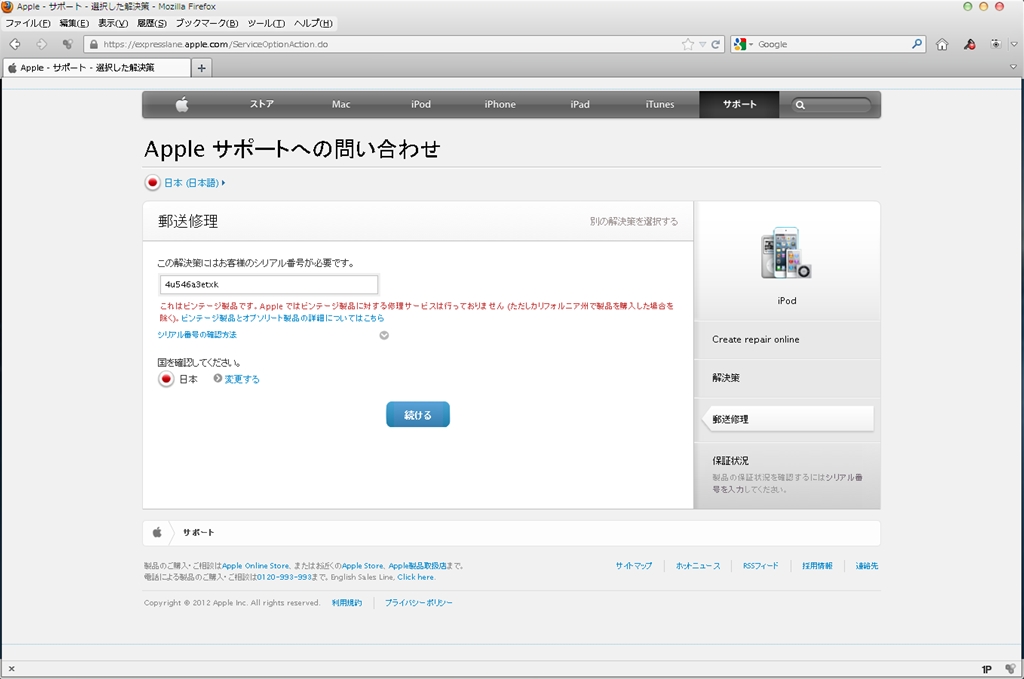1024x679 pixels.
Task: Open the サポート navigation tab
Action: 739,104
